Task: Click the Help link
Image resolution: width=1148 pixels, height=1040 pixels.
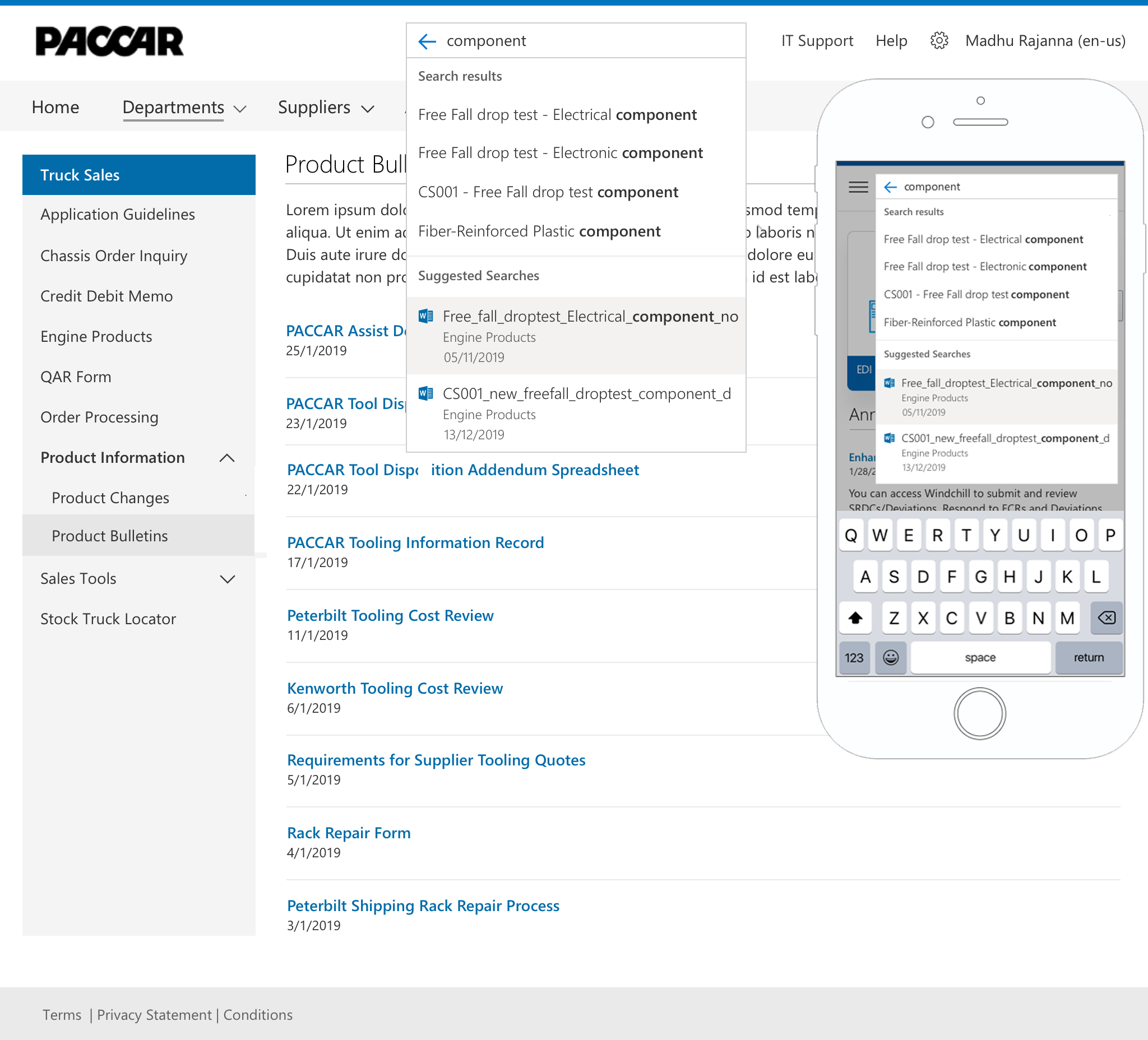Action: click(891, 41)
